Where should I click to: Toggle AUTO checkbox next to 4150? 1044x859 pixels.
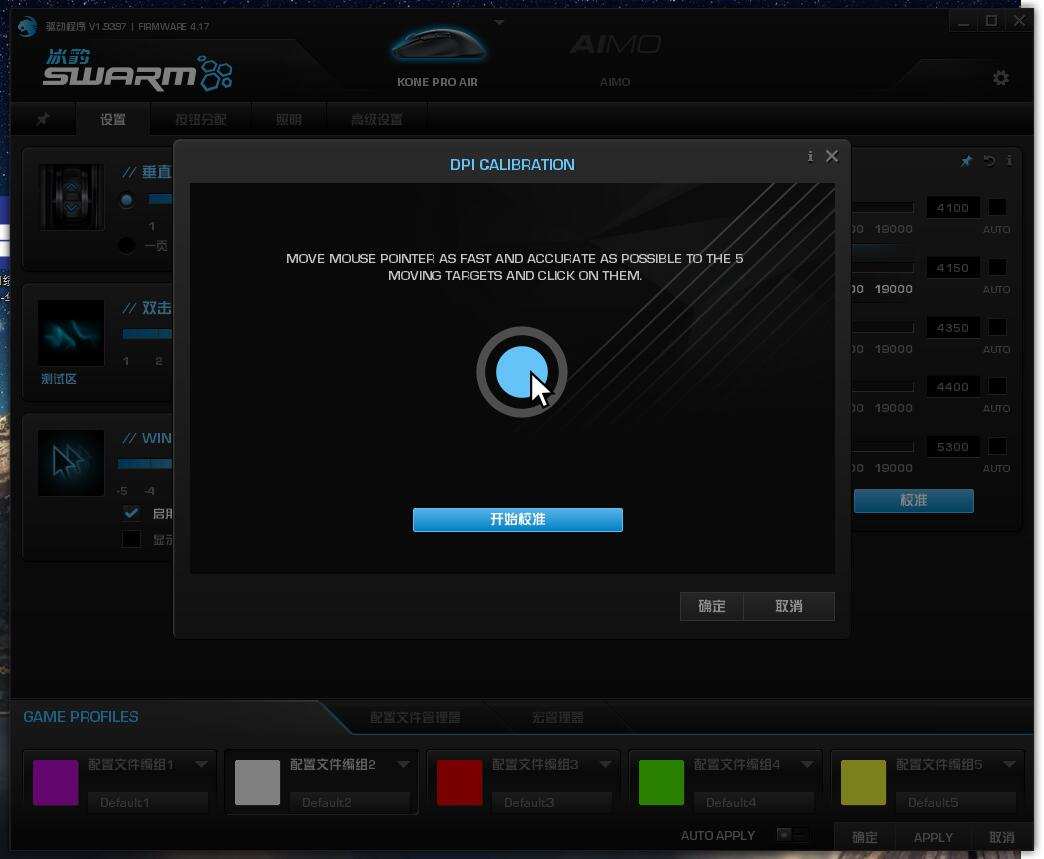pyautogui.click(x=997, y=267)
